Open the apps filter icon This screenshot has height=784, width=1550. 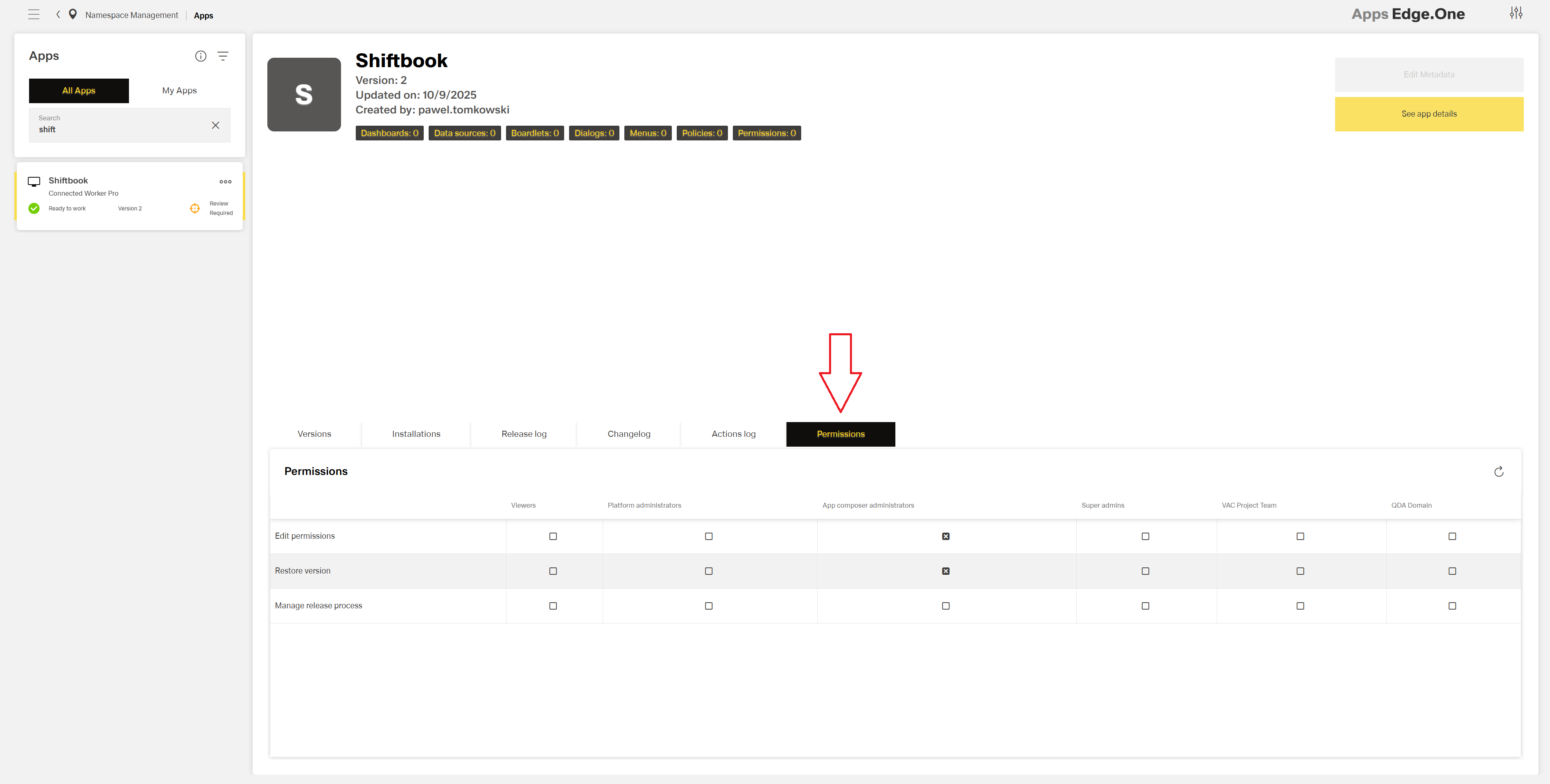point(223,55)
